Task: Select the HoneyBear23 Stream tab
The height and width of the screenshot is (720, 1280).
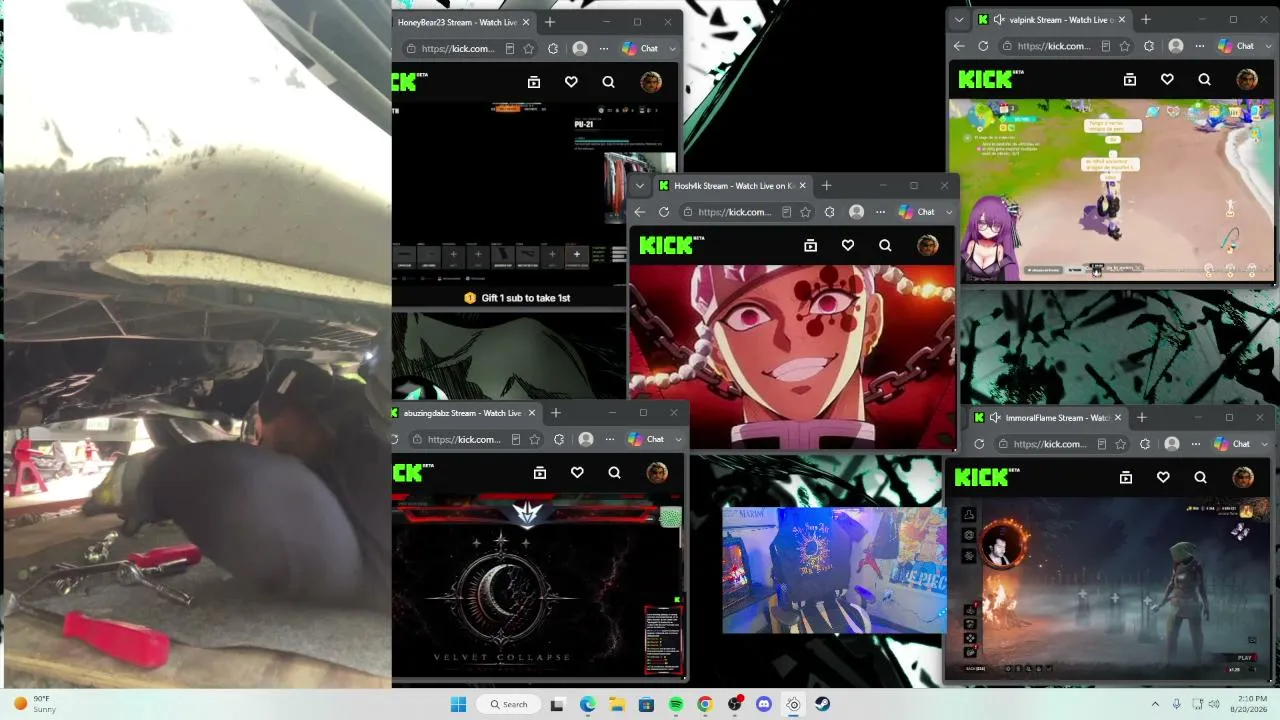Action: pos(460,22)
